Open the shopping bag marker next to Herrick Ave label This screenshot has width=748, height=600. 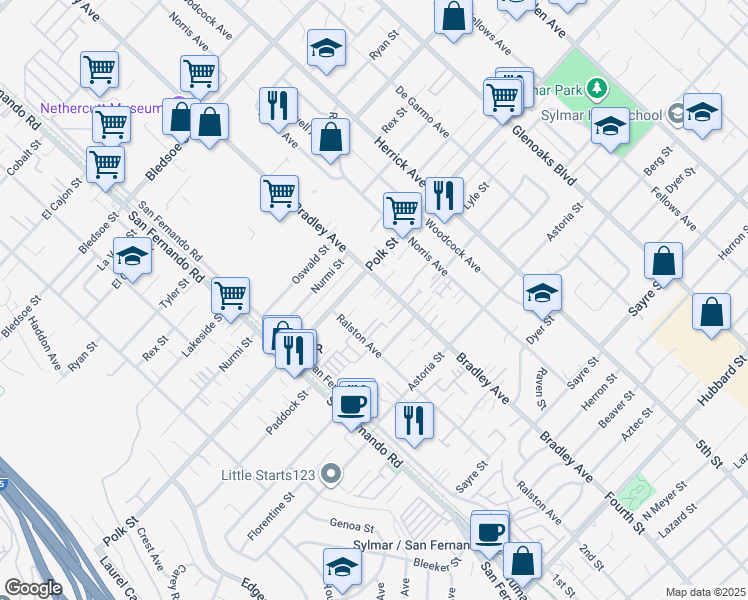pos(330,138)
